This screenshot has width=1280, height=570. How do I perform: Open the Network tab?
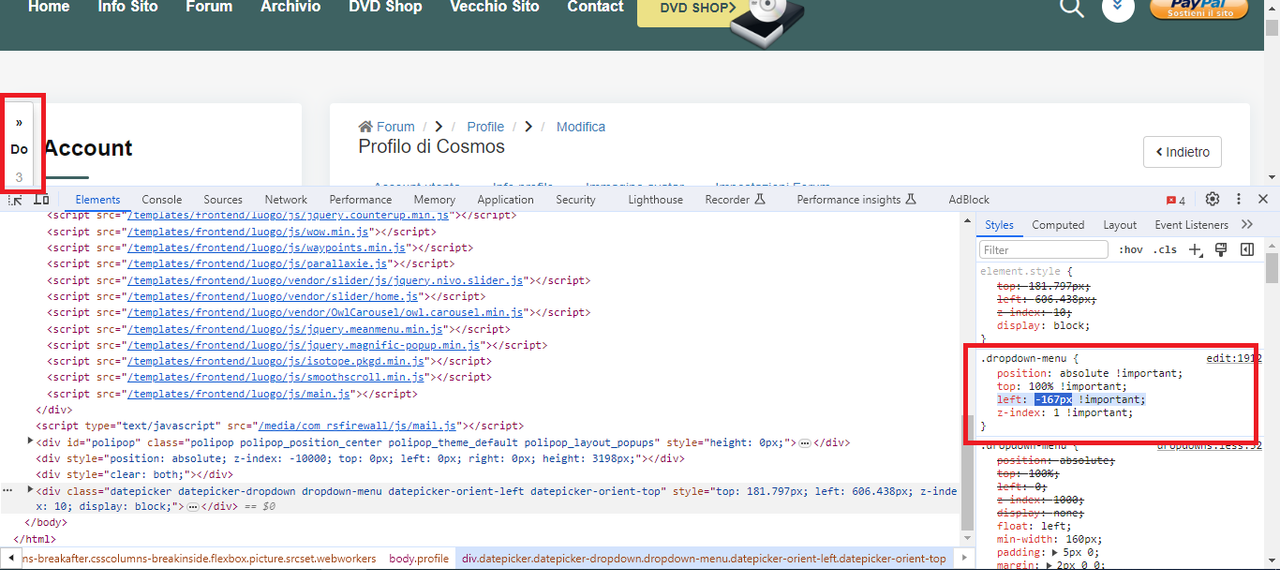pyautogui.click(x=286, y=200)
